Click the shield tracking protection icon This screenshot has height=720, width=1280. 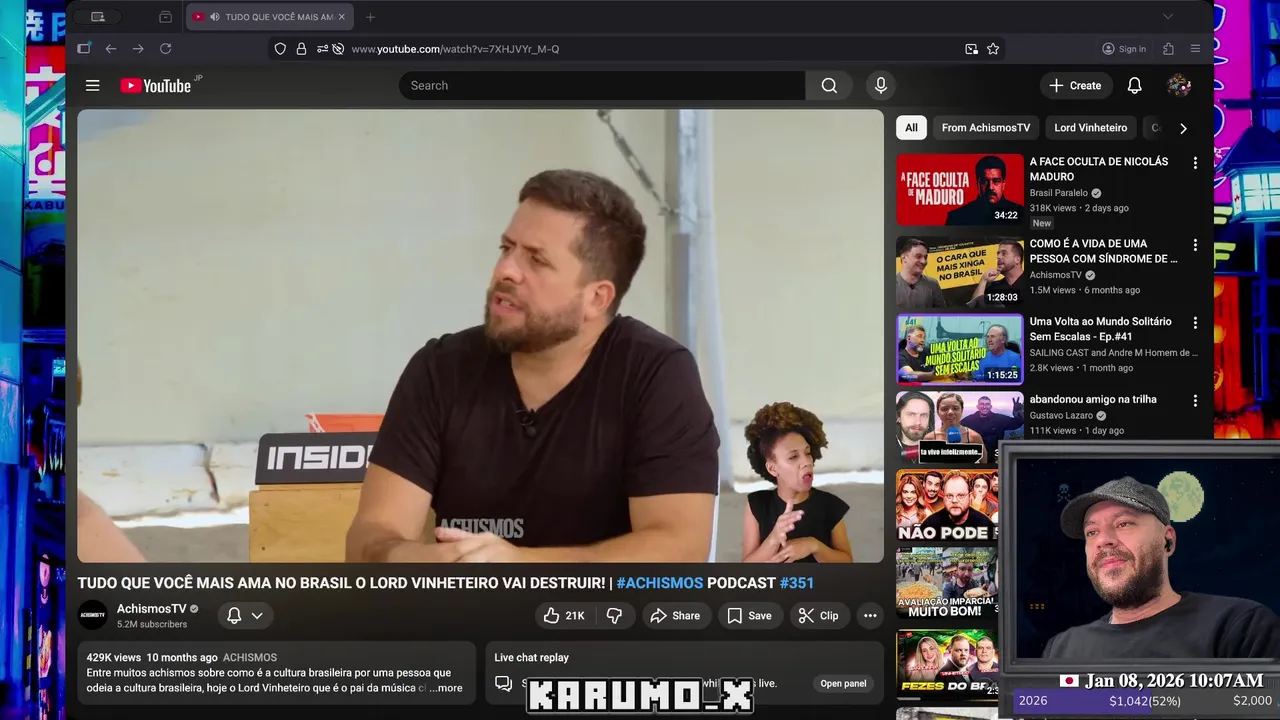point(280,49)
